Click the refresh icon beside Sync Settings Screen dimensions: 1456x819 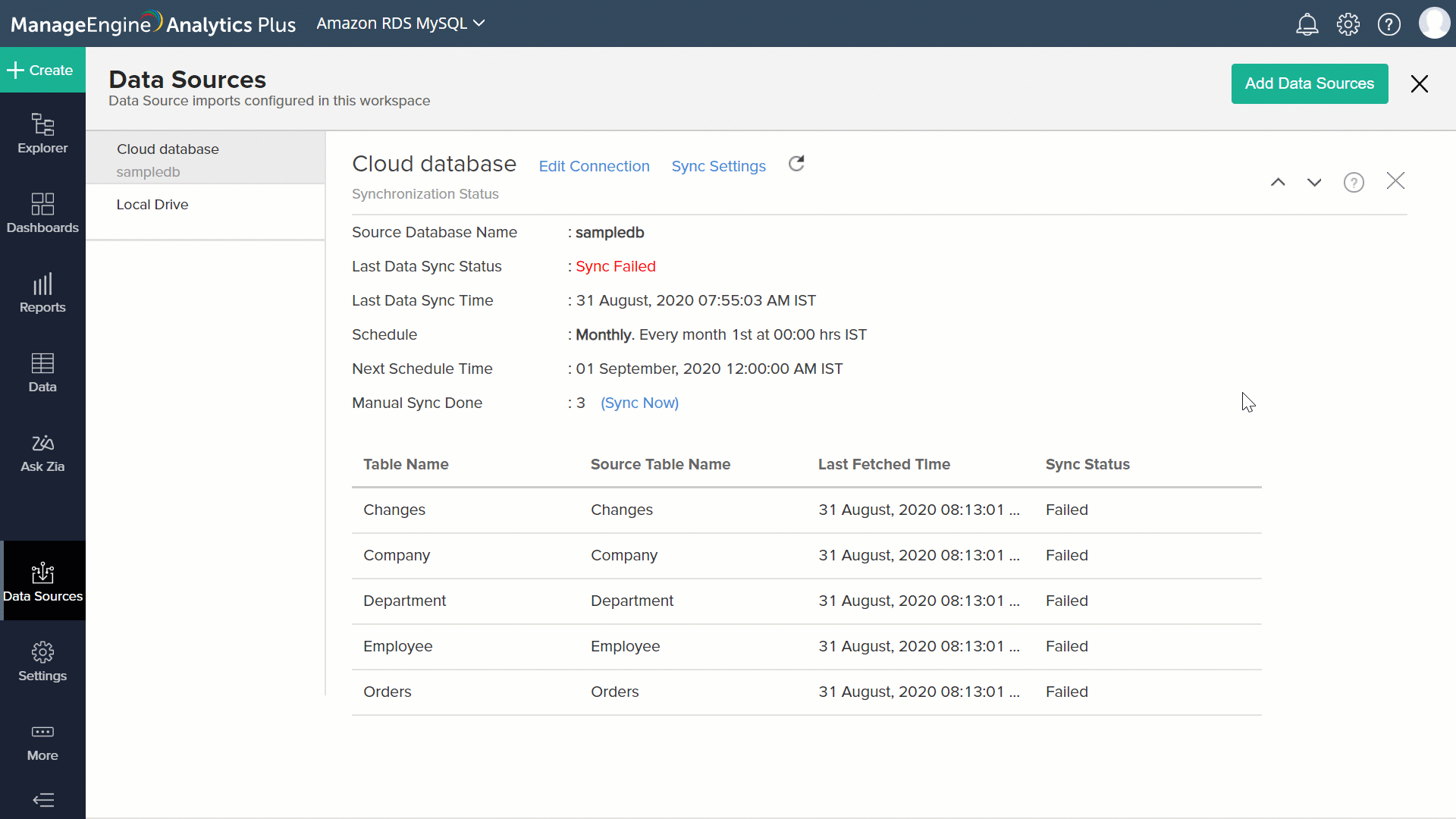click(796, 164)
